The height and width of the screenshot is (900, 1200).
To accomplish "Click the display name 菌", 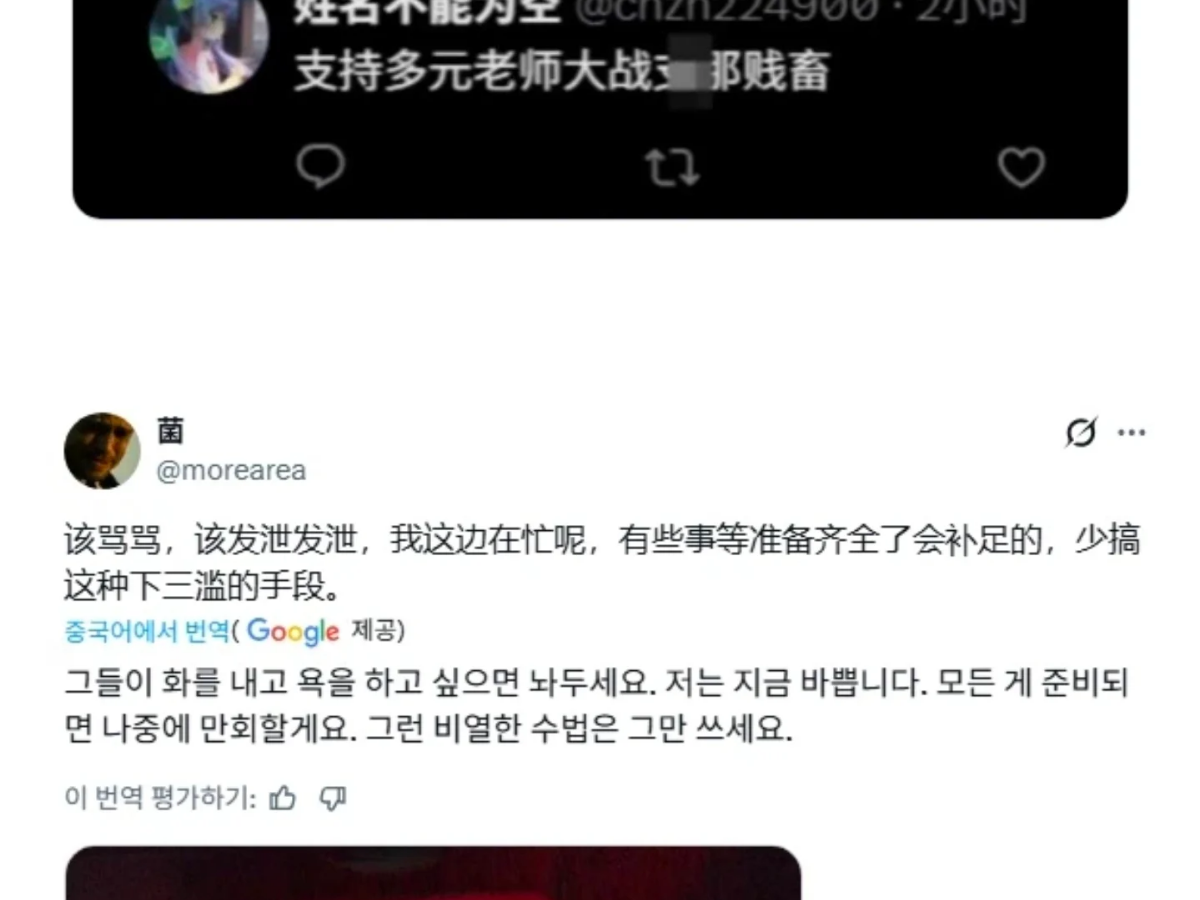I will (171, 431).
